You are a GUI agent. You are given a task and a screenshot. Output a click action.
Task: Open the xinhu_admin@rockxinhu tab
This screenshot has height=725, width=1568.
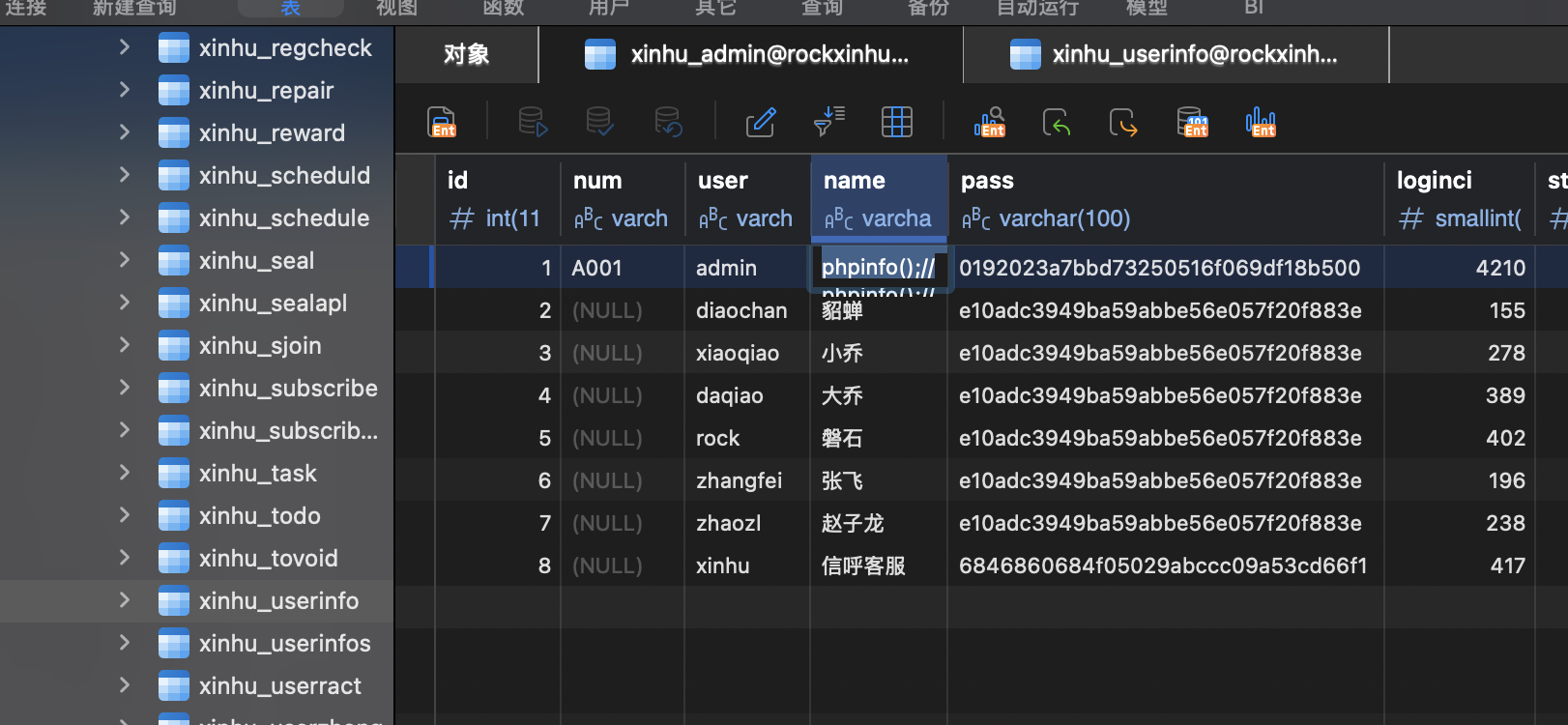point(751,54)
